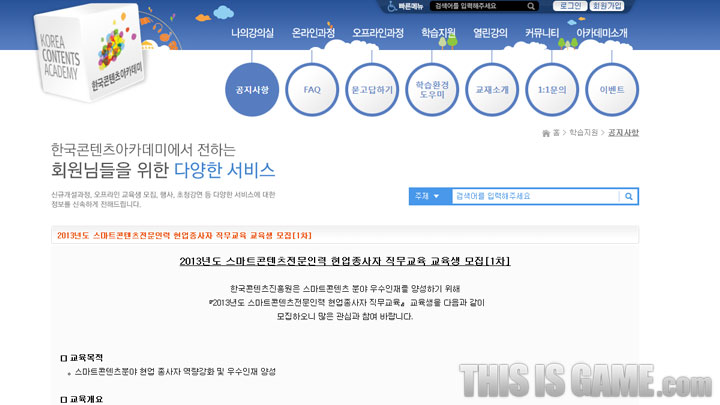720x405 pixels.
Task: Click the home icon in breadcrumb
Action: click(545, 133)
